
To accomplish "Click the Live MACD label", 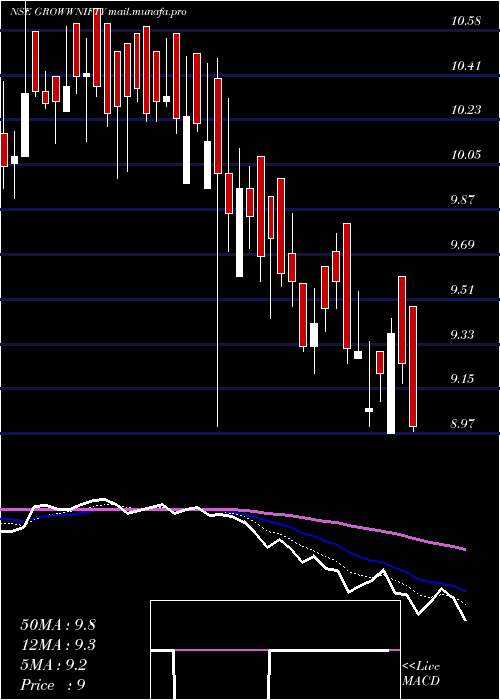I will pyautogui.click(x=421, y=674).
